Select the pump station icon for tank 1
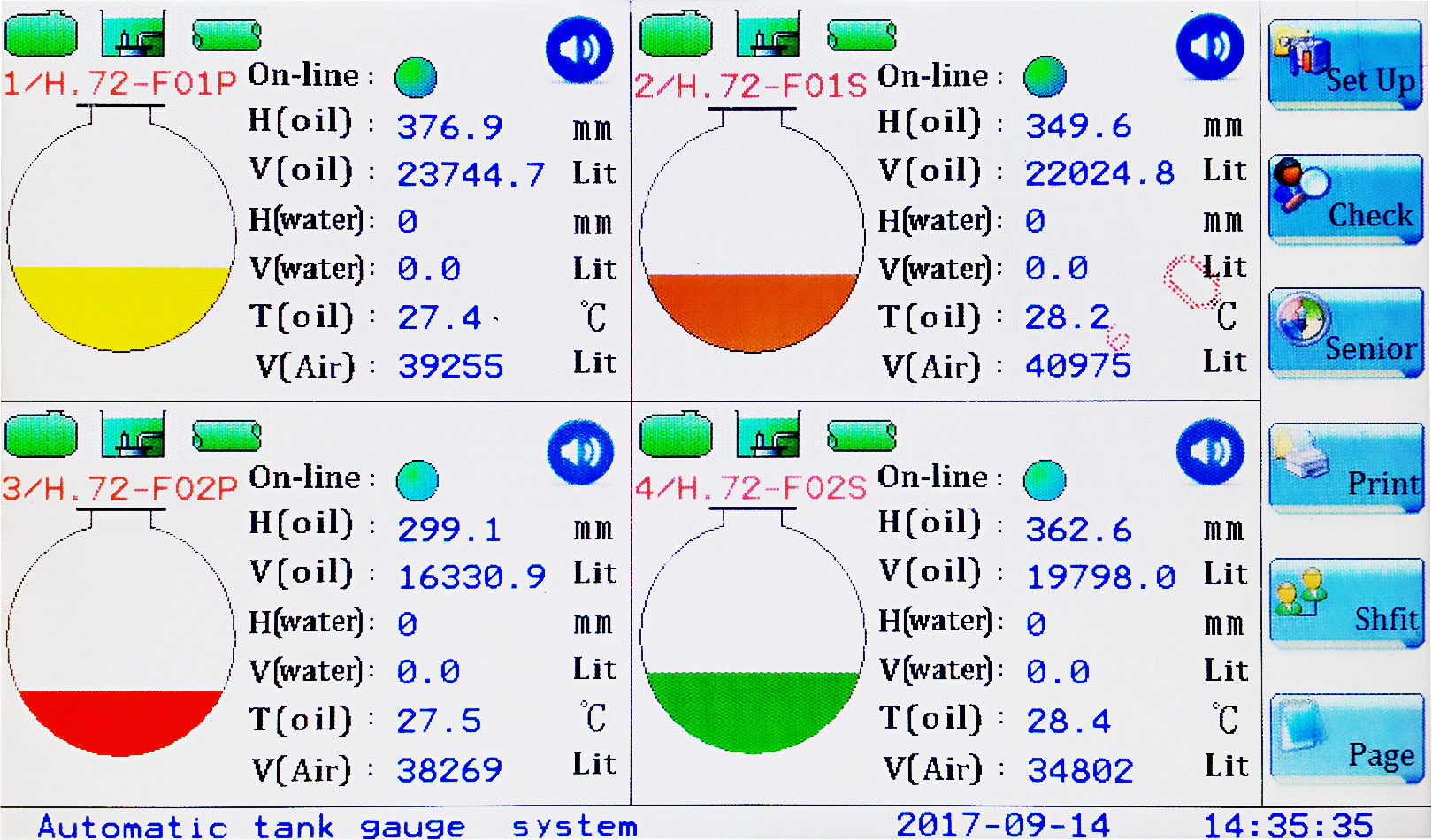 point(133,34)
